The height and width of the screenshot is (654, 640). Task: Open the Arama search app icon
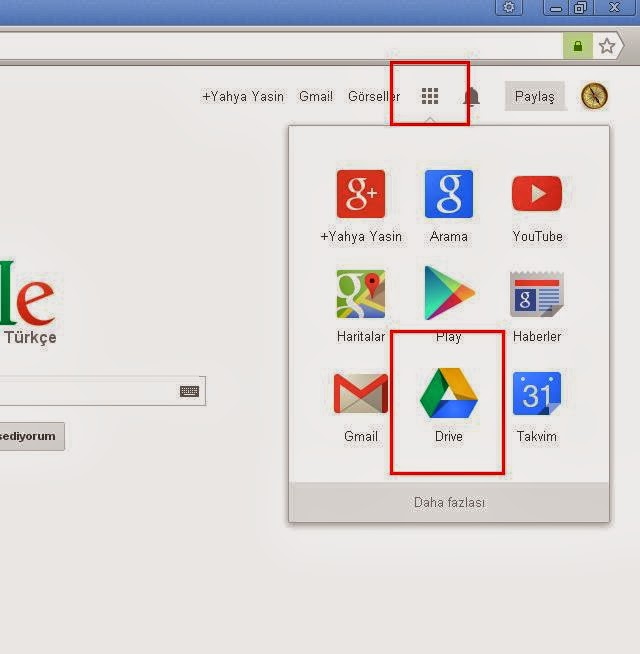pyautogui.click(x=449, y=194)
